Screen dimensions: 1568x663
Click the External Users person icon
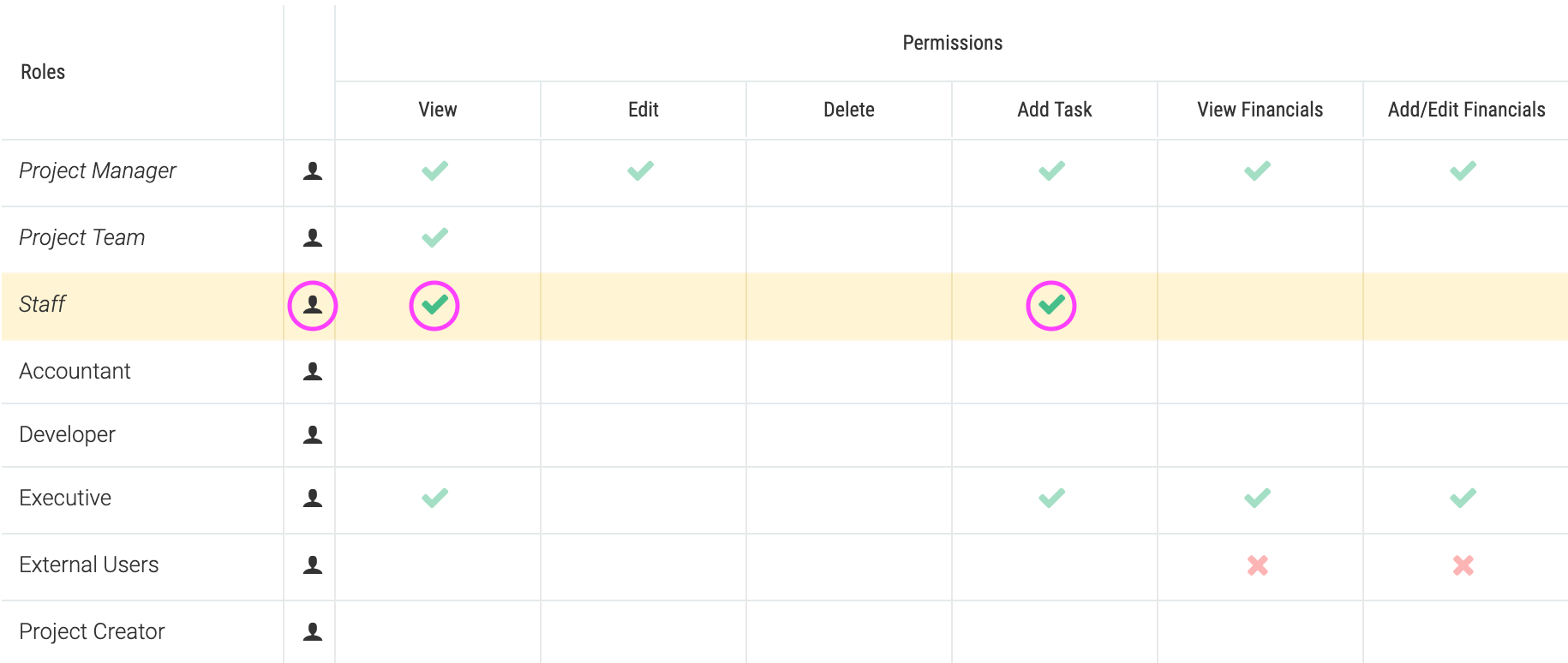pyautogui.click(x=313, y=565)
